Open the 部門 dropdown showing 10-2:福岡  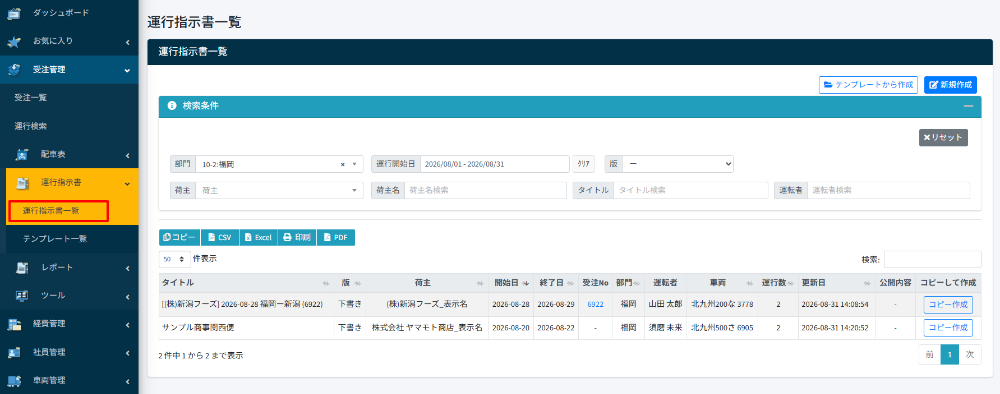tap(279, 164)
